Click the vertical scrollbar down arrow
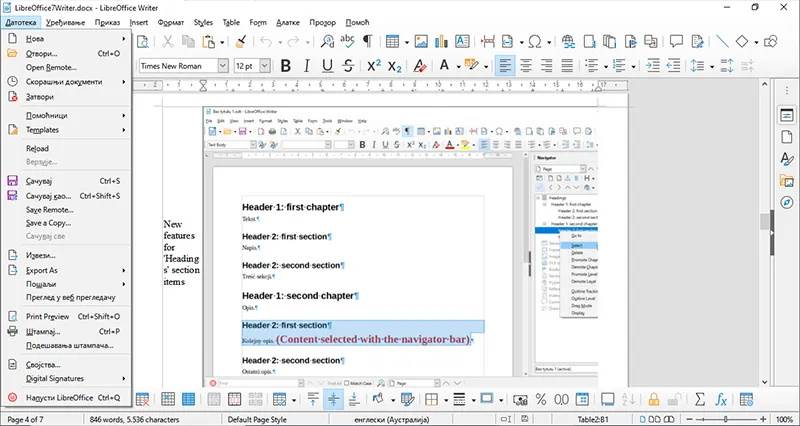Viewport: 800px width, 426px height. (x=764, y=382)
